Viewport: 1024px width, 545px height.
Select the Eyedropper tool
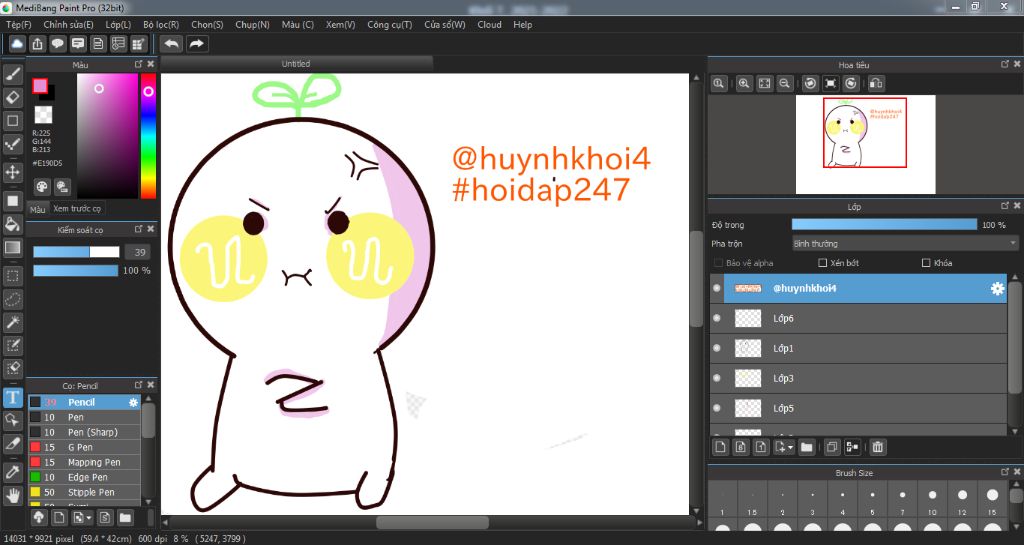[12, 472]
